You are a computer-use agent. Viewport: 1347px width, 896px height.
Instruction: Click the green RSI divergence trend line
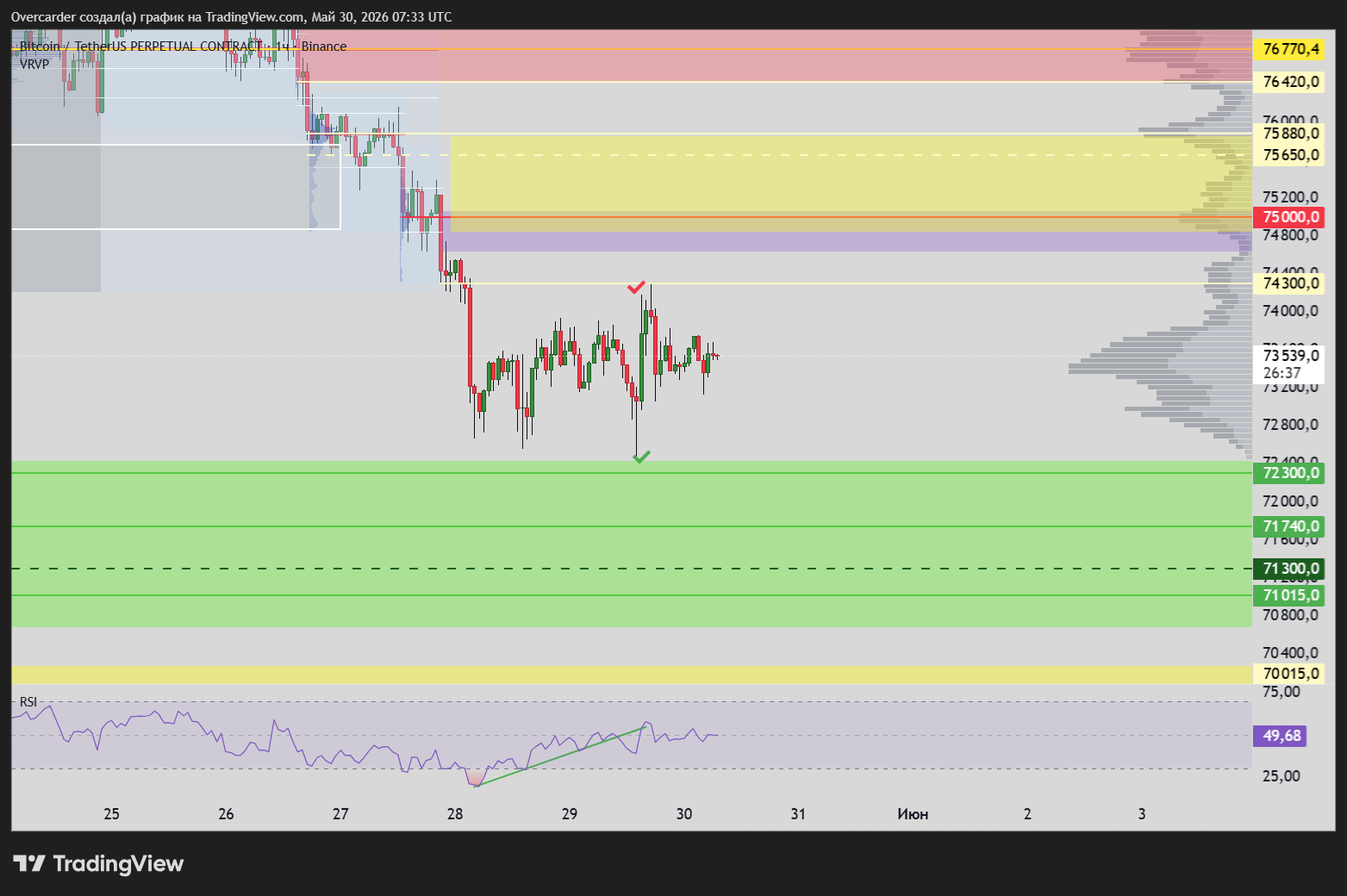560,756
